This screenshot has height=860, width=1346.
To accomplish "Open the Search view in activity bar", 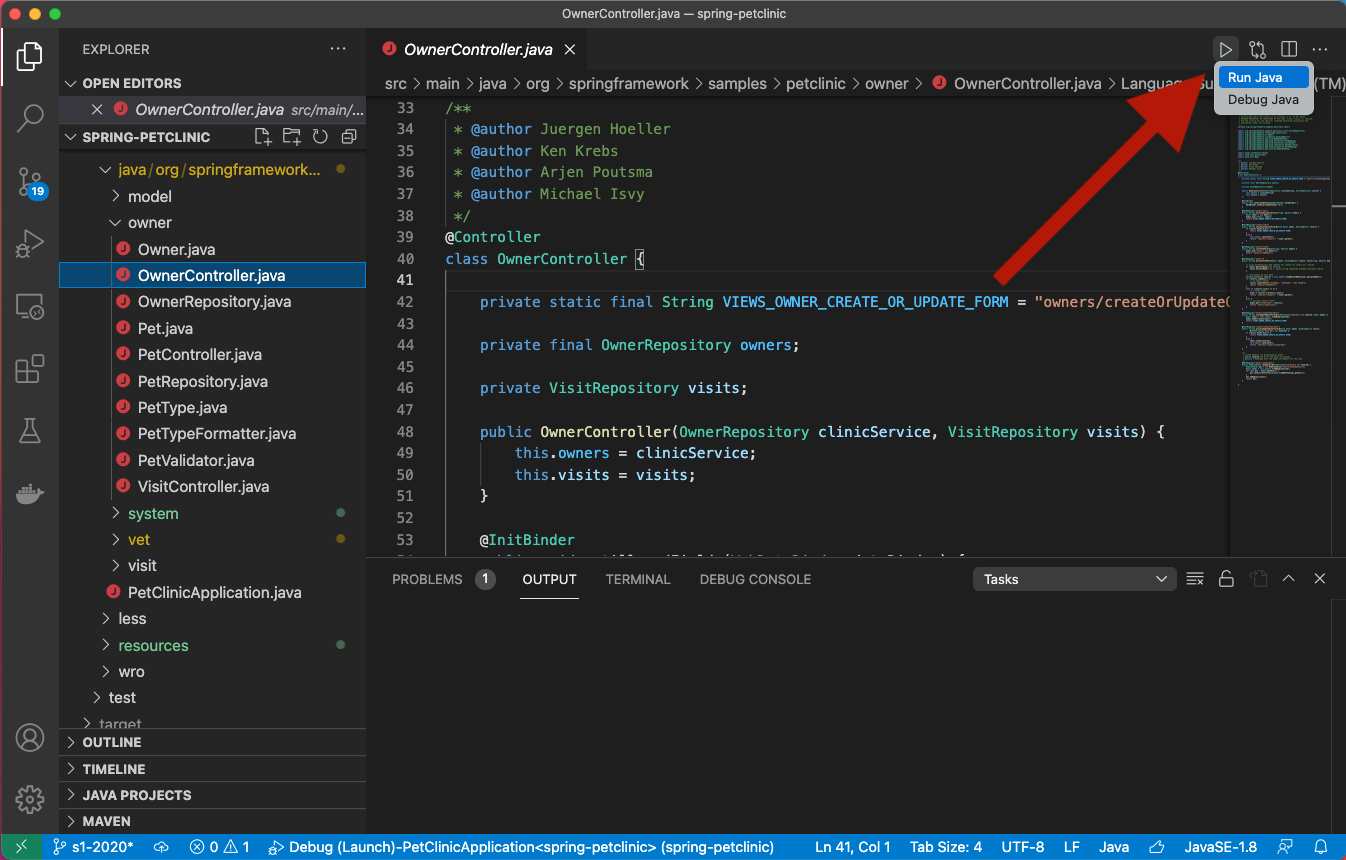I will tap(29, 118).
